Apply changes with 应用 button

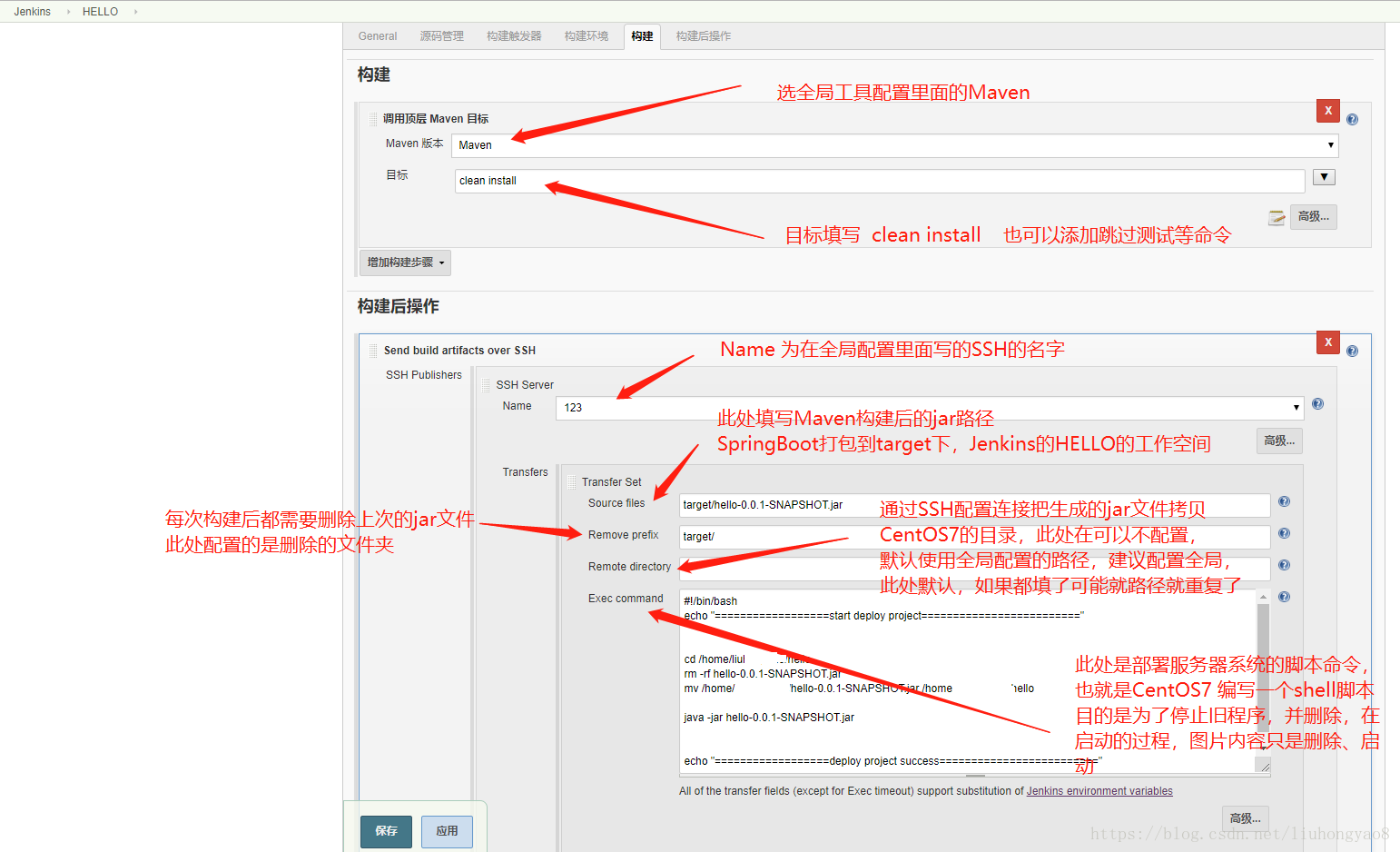447,831
